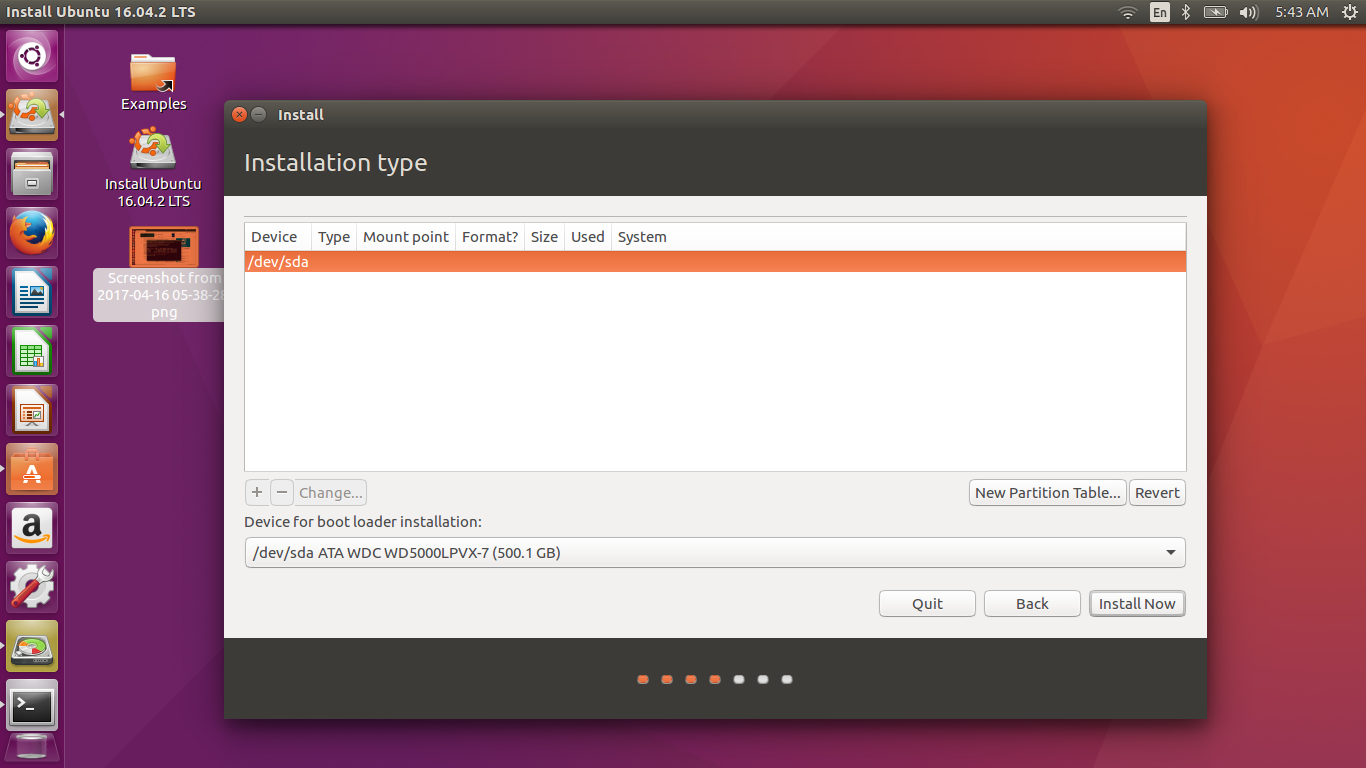Click the Format? column header
The image size is (1366, 768).
pyautogui.click(x=490, y=237)
